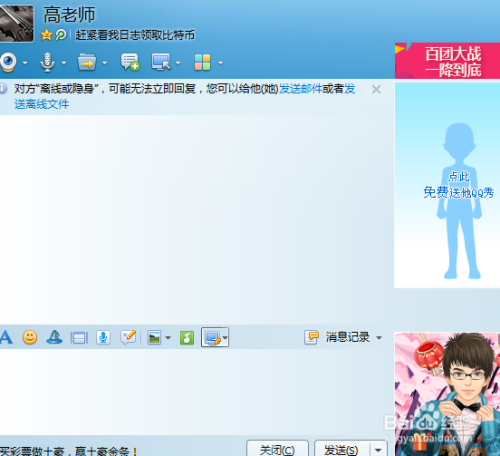Screen dimensions: 500x456
Task: Click signature text 赶紧看我日志领取比特币
Action: pyautogui.click(x=135, y=35)
